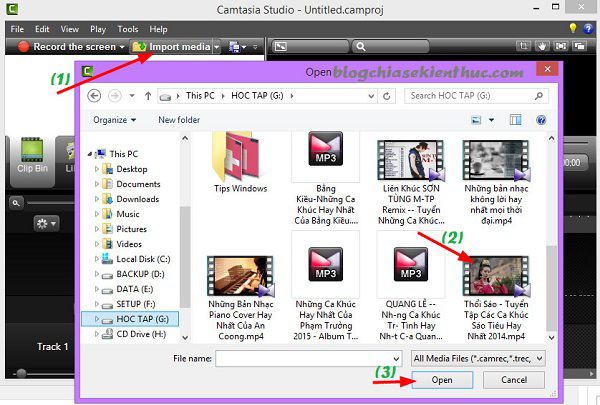Click the dialog help icon
This screenshot has height=405, width=600.
[541, 120]
